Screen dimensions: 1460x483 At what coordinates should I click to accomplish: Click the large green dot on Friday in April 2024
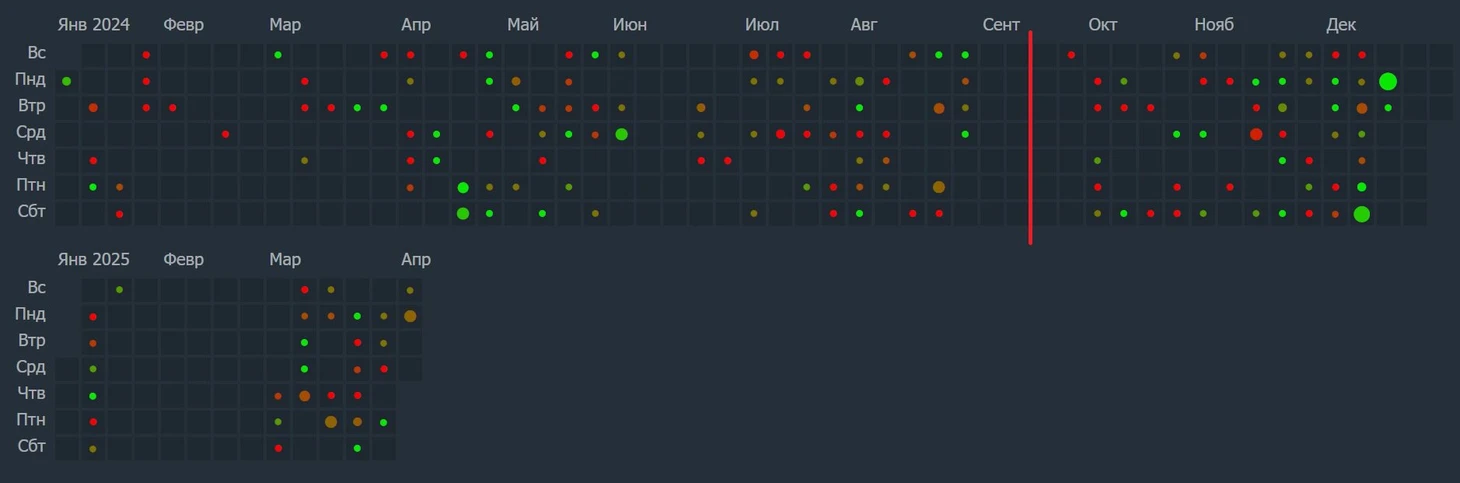point(463,187)
